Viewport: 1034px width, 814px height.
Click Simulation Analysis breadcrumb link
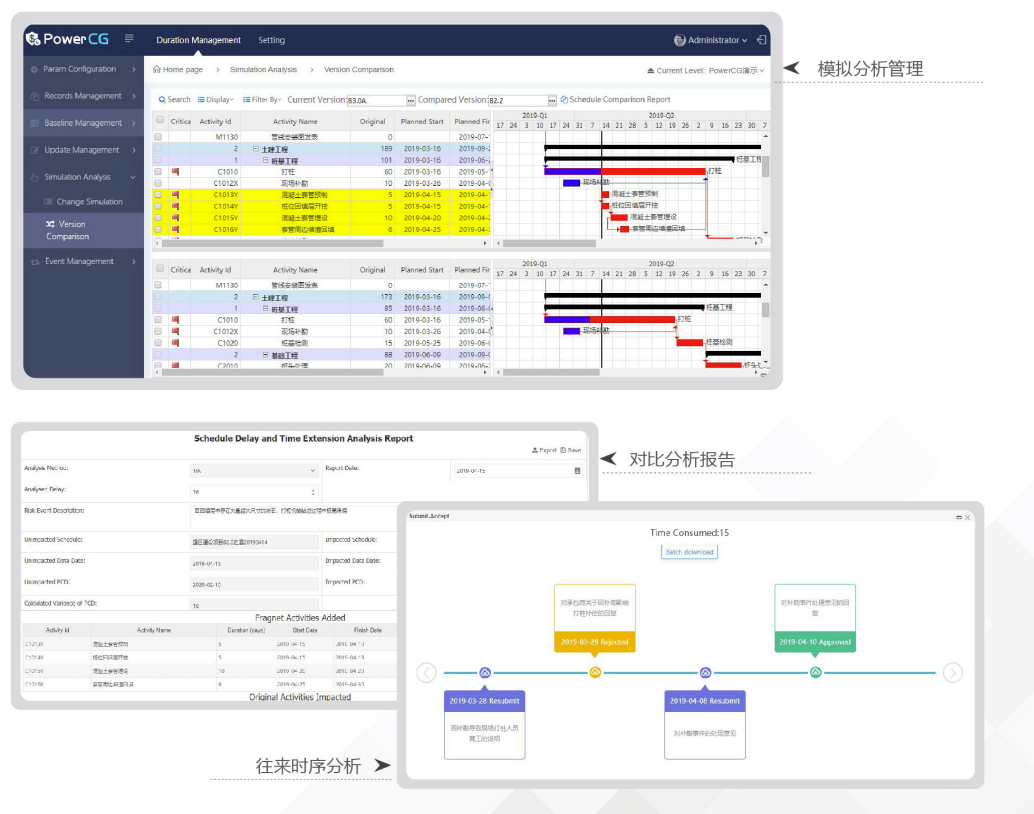pos(263,69)
